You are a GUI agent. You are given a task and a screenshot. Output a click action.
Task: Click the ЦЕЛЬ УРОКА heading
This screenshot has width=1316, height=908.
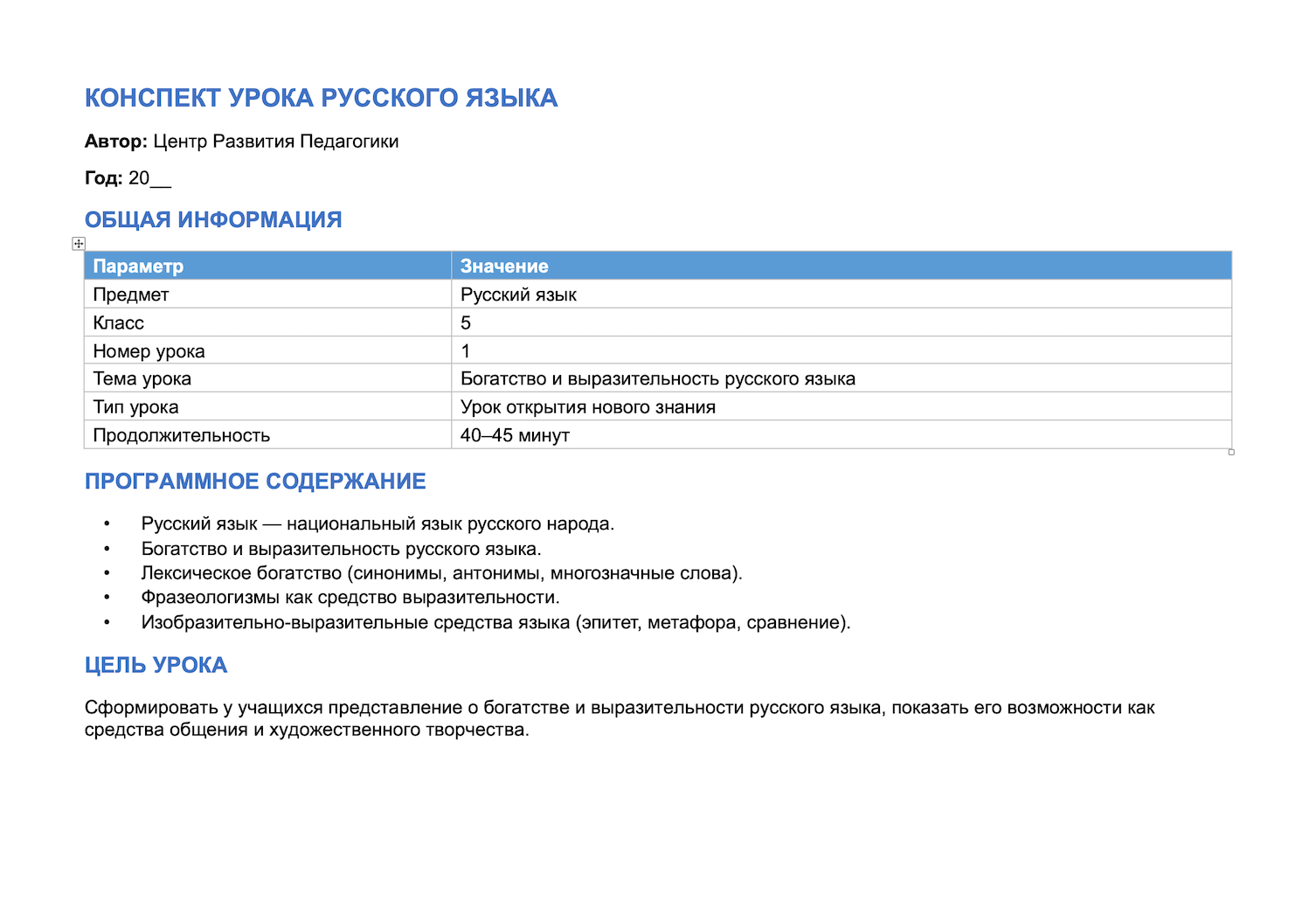point(156,665)
